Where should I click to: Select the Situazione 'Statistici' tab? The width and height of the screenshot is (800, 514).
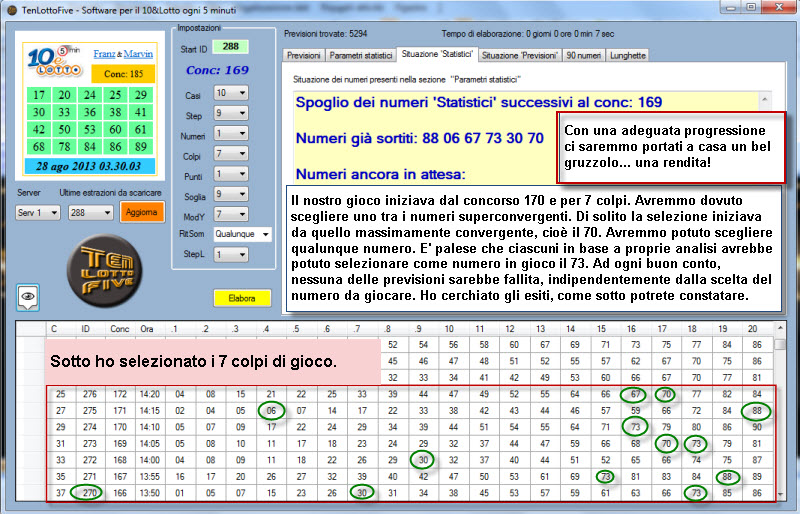(437, 54)
